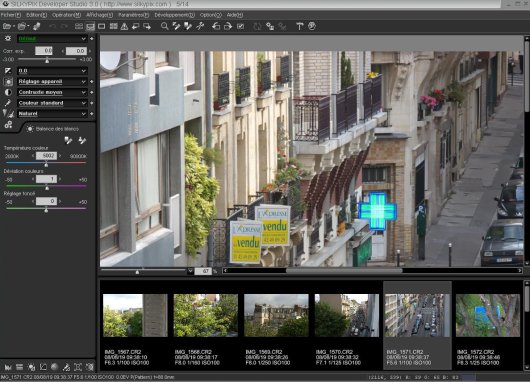Open the Développement menu
Screen dimensions: 530x382
click(174, 15)
